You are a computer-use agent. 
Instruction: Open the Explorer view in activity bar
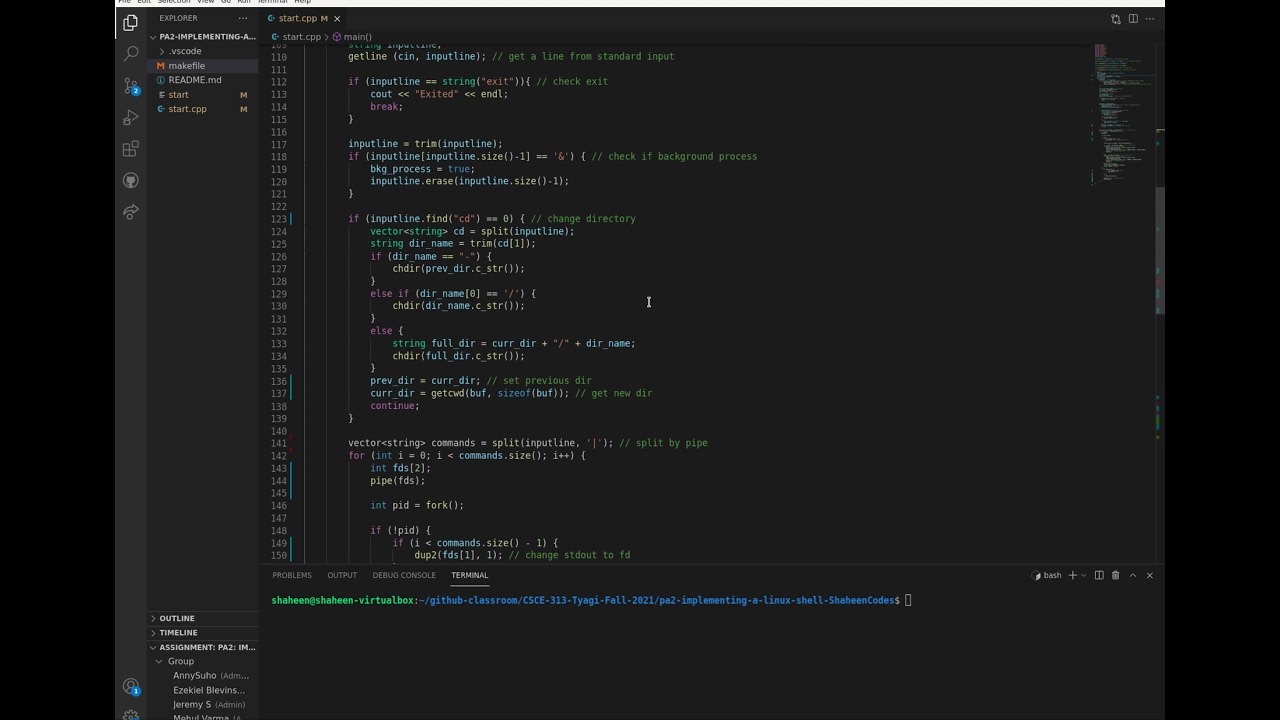click(x=130, y=22)
